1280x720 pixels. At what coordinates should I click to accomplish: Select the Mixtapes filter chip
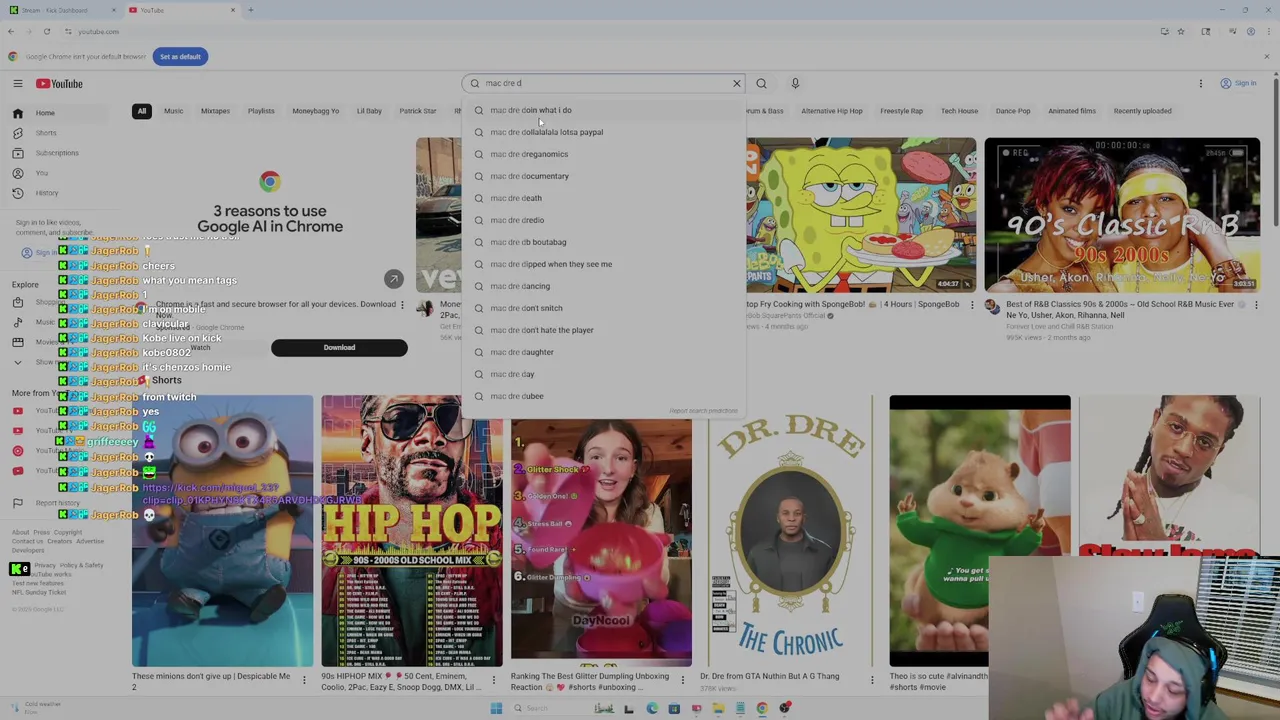215,111
